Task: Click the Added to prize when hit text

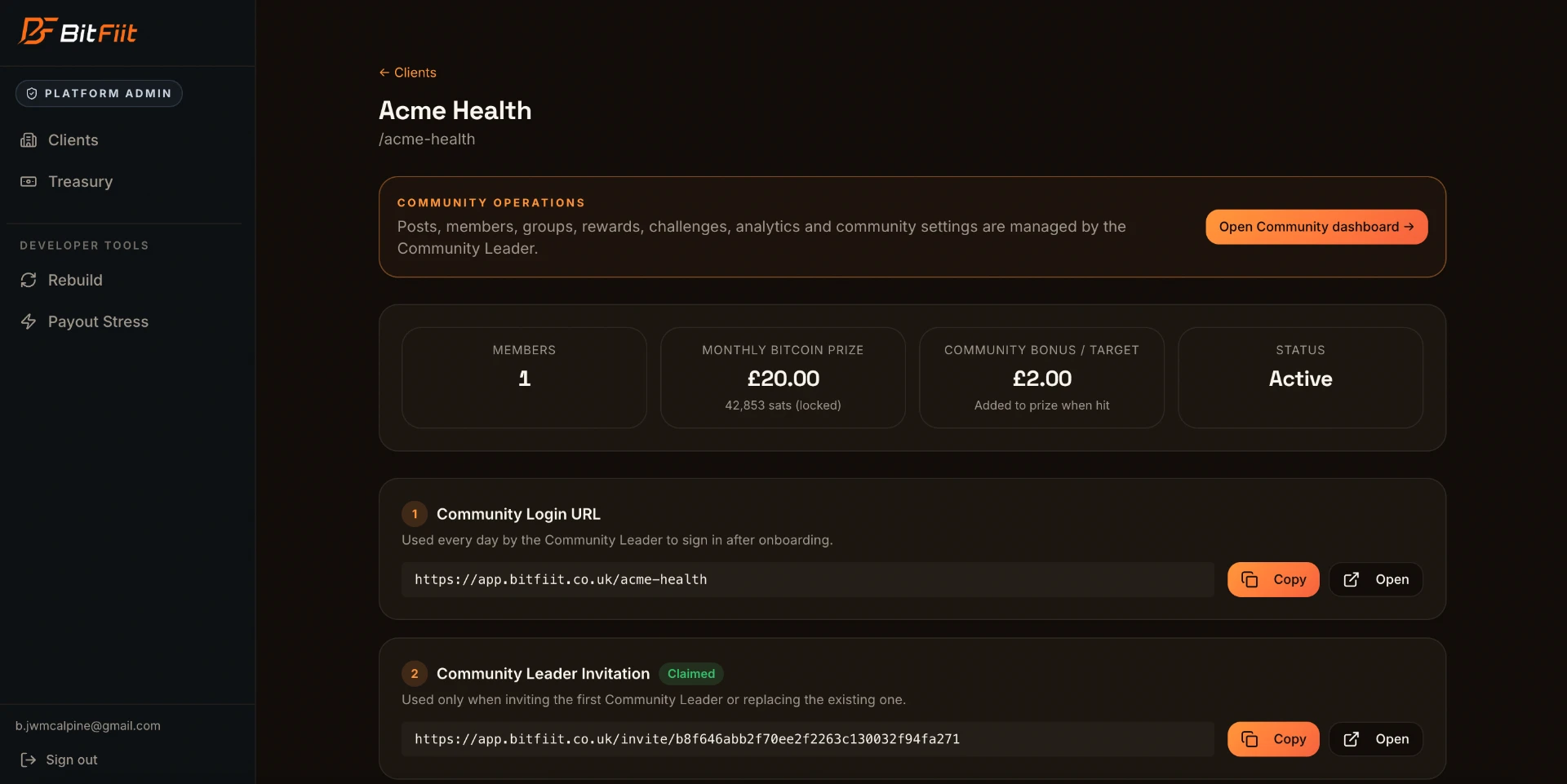Action: click(x=1041, y=405)
